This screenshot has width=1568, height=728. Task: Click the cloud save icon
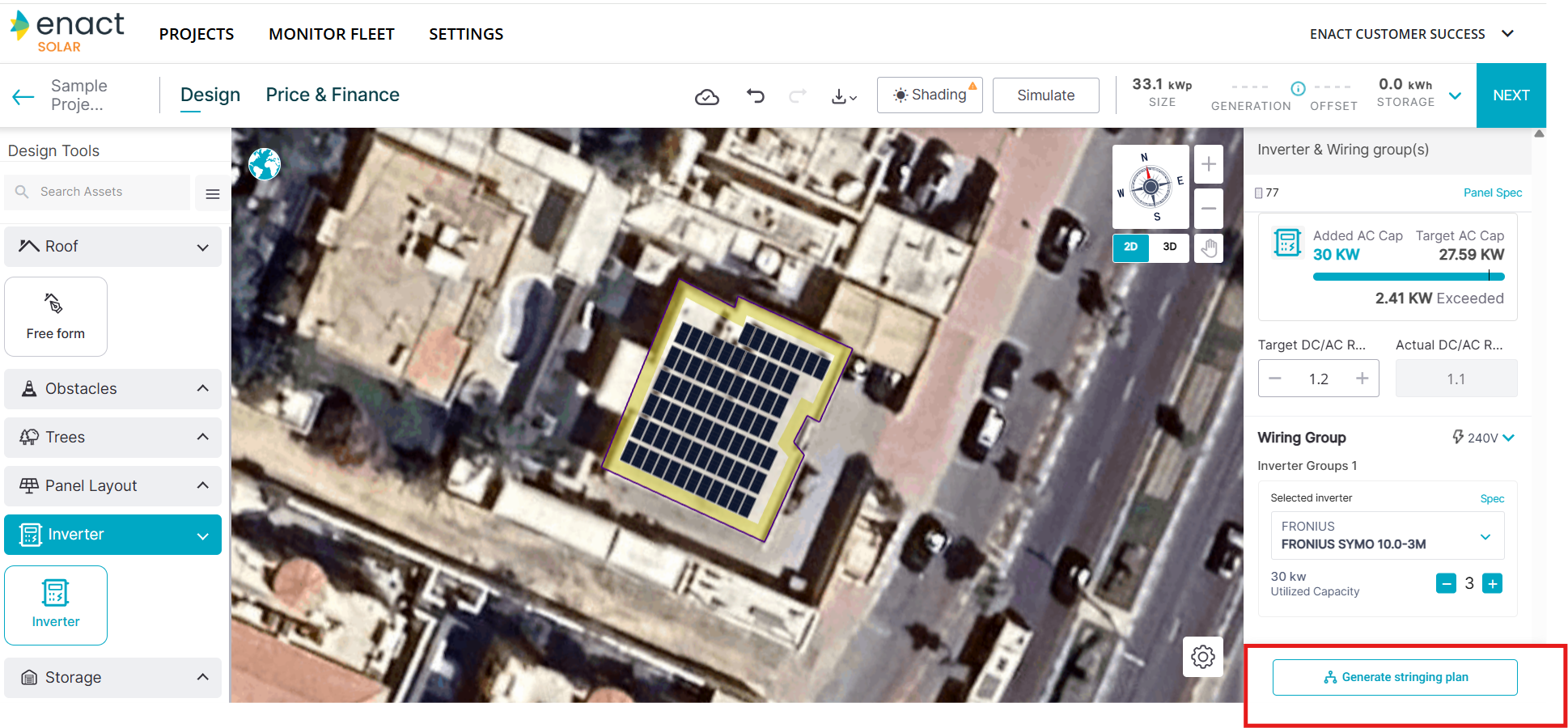coord(706,97)
